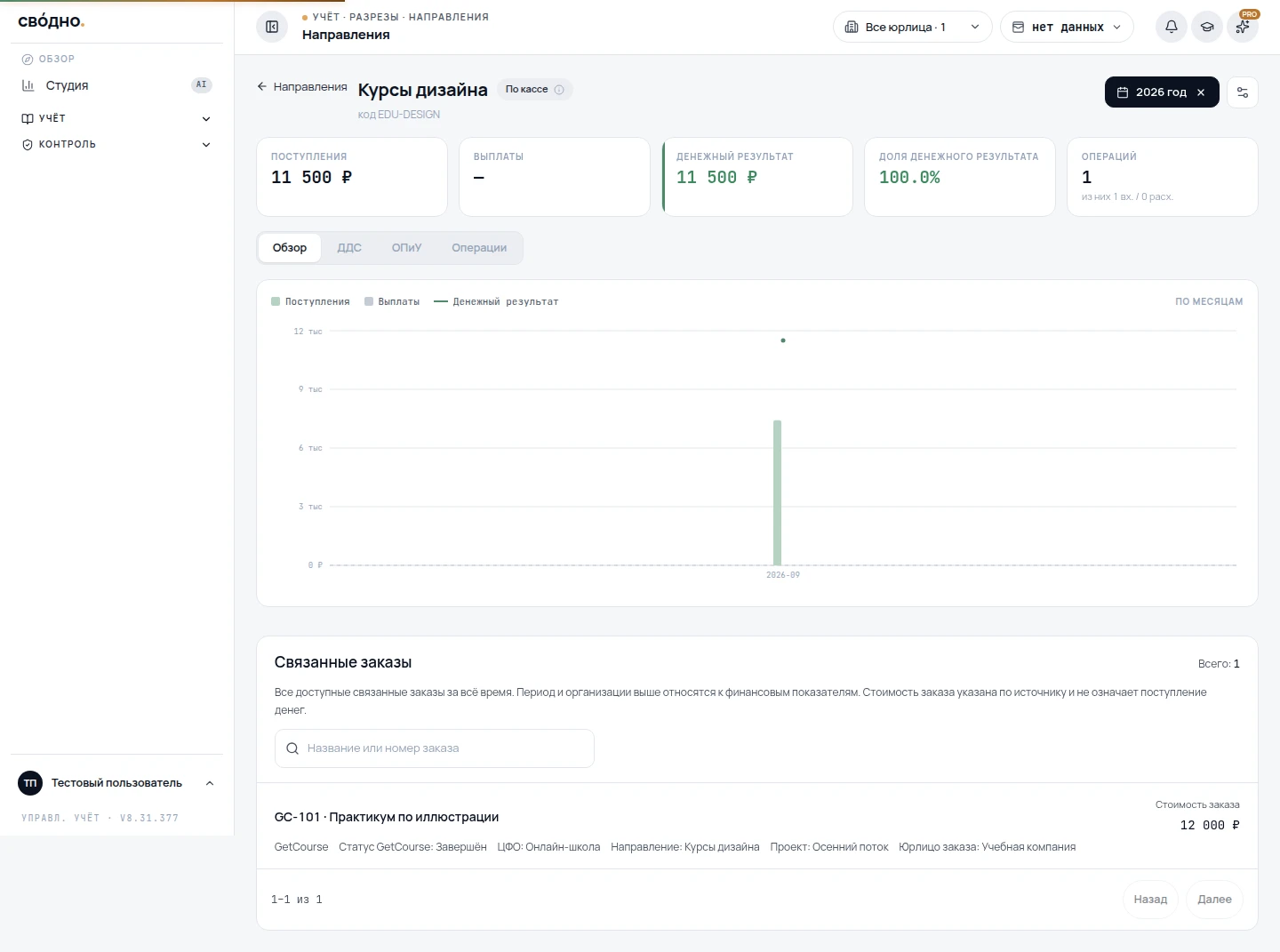Click the Назад pagination button
The image size is (1280, 952).
tap(1150, 900)
